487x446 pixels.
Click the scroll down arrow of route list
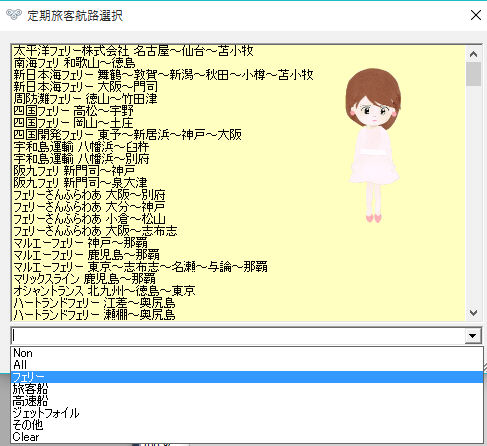coord(473,313)
